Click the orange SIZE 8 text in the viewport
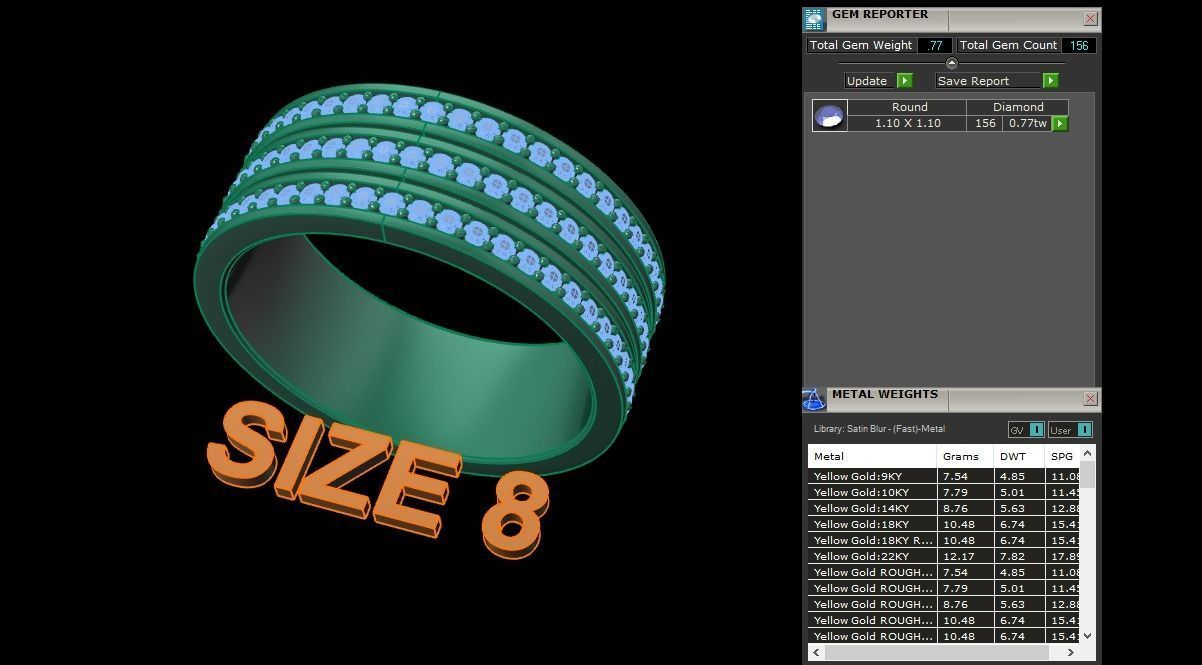The height and width of the screenshot is (665, 1202). click(379, 480)
